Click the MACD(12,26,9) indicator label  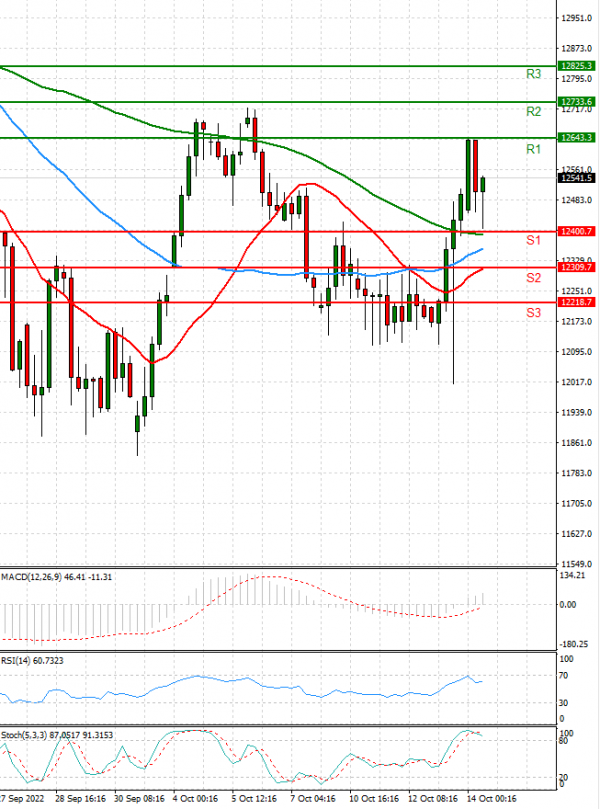pos(56,577)
